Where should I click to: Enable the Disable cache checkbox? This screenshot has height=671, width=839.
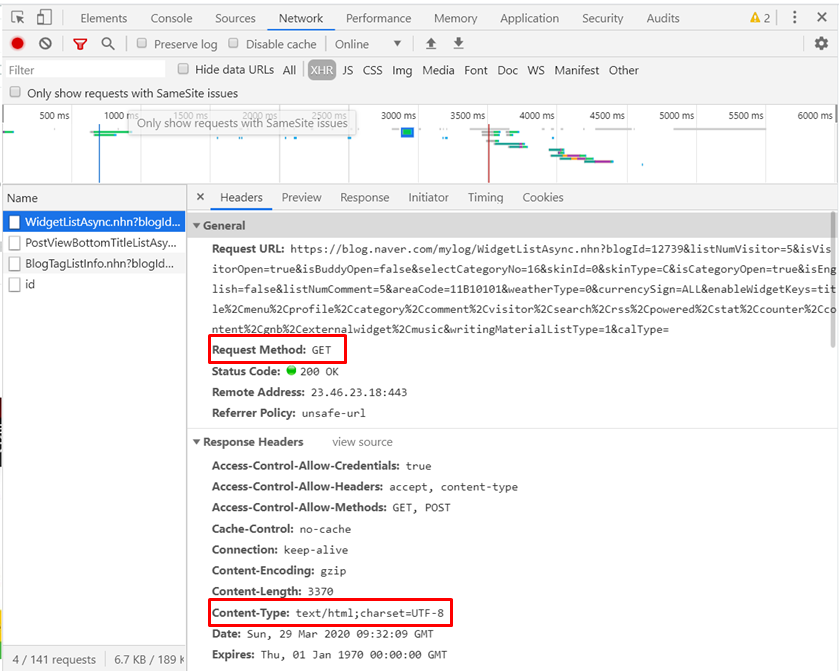coord(233,43)
